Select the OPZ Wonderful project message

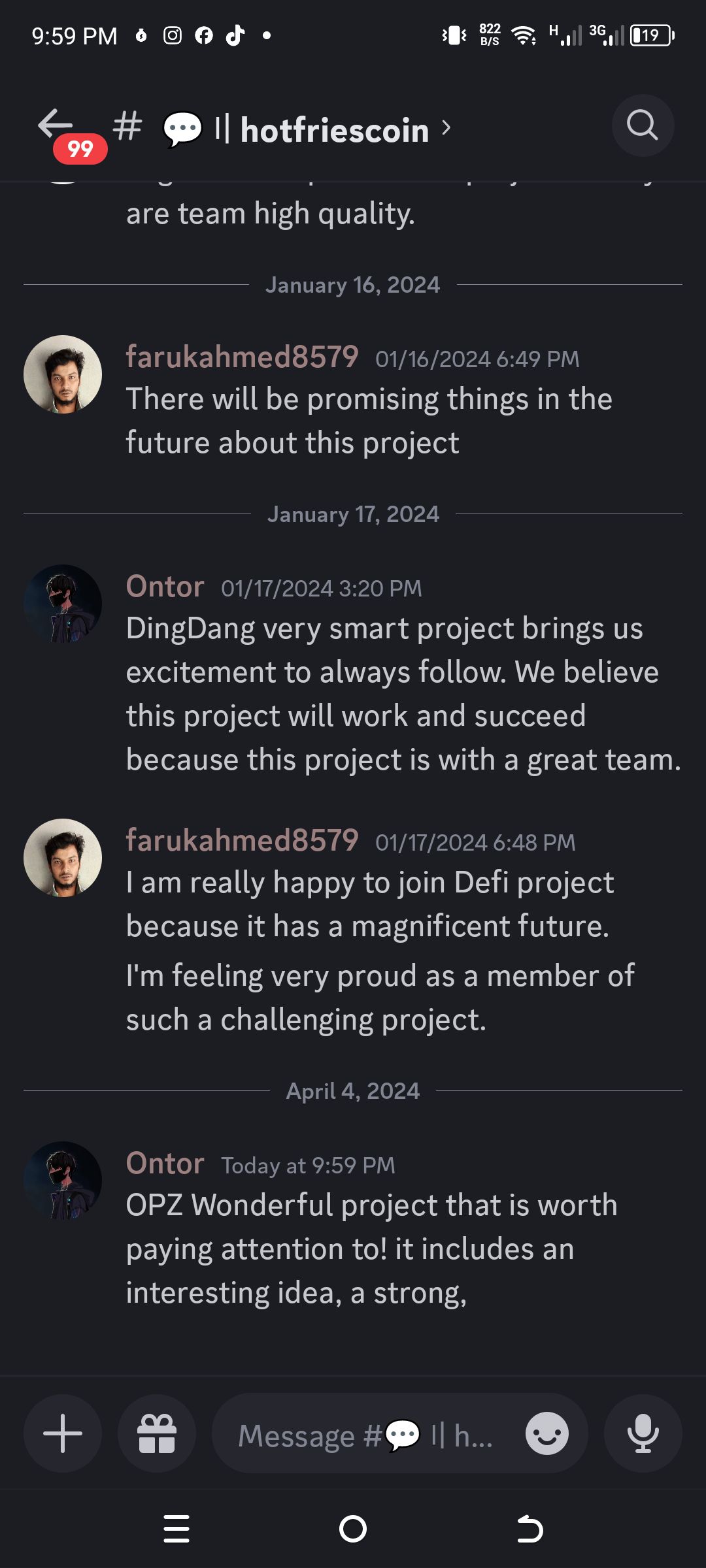tap(371, 1249)
